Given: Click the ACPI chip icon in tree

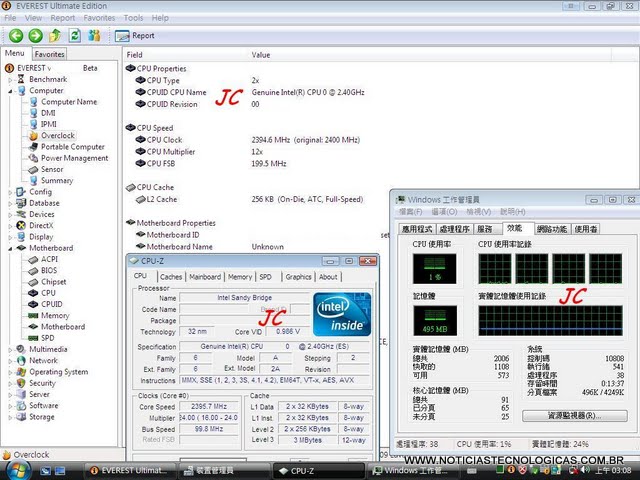Looking at the screenshot, I should 33,260.
